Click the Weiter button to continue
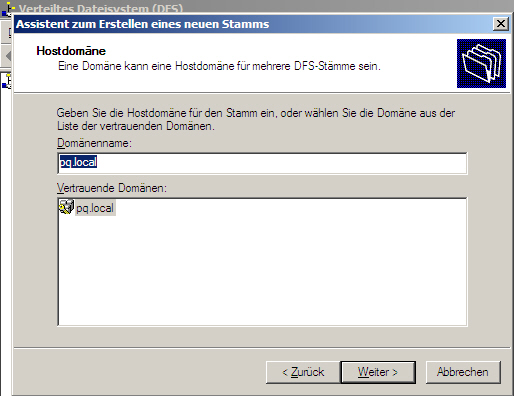 click(x=378, y=372)
